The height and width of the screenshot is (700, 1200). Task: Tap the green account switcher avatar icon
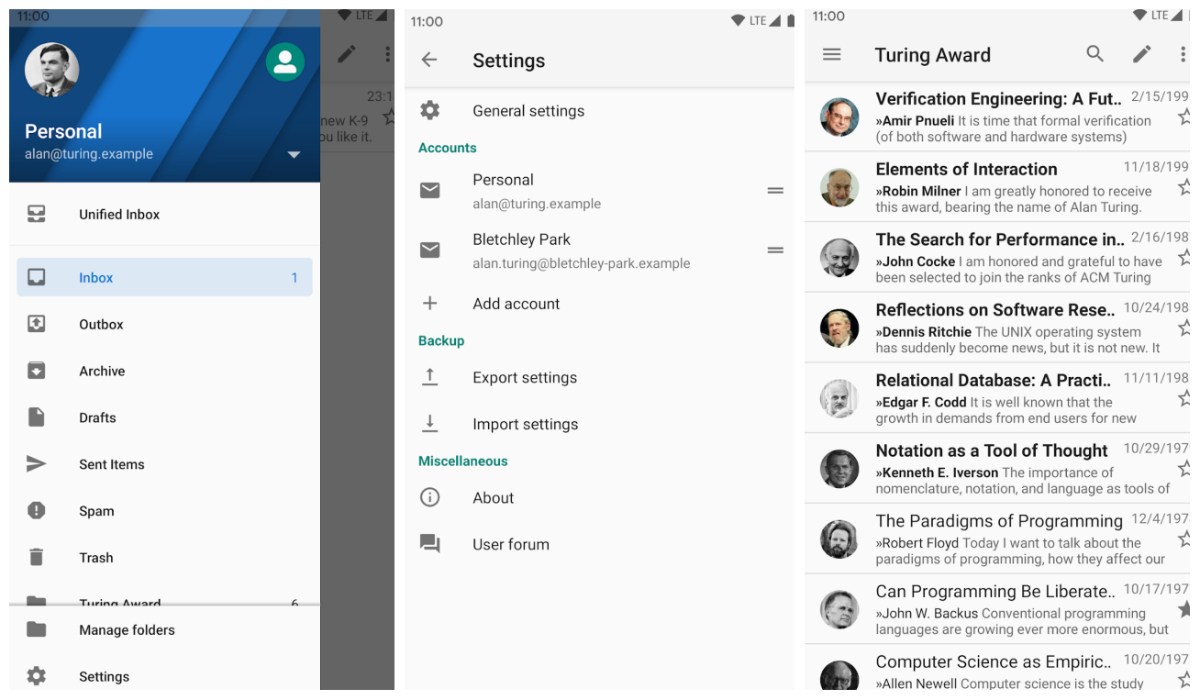(x=285, y=62)
